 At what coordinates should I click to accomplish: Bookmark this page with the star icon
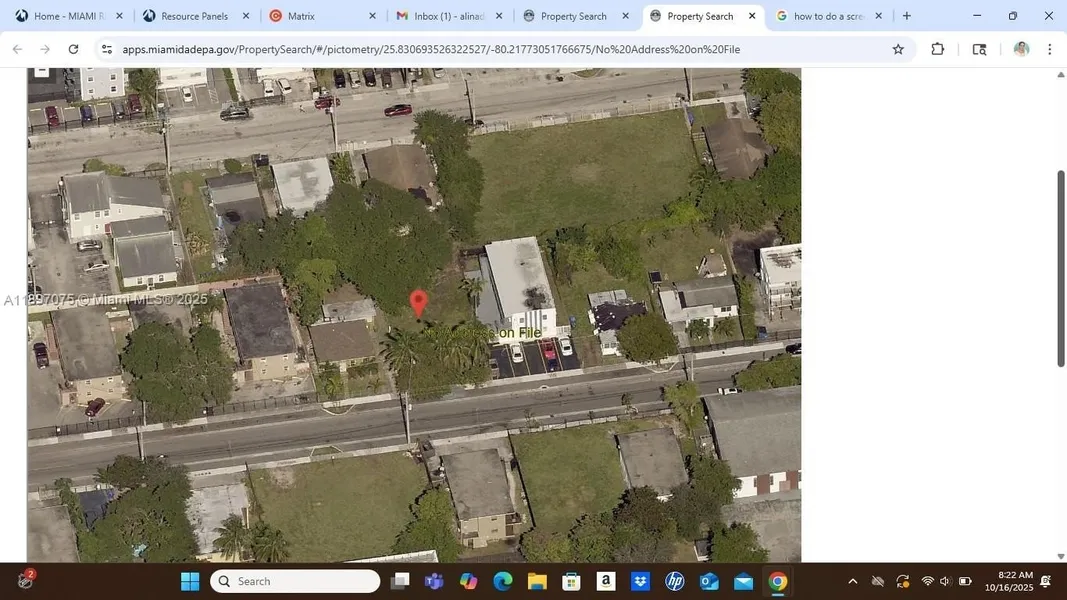pos(898,49)
